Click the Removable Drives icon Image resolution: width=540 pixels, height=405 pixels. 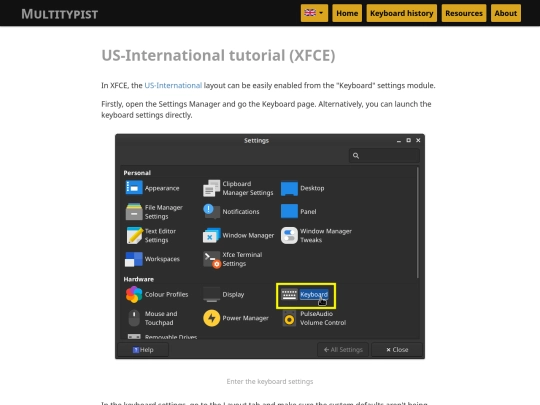click(x=134, y=336)
